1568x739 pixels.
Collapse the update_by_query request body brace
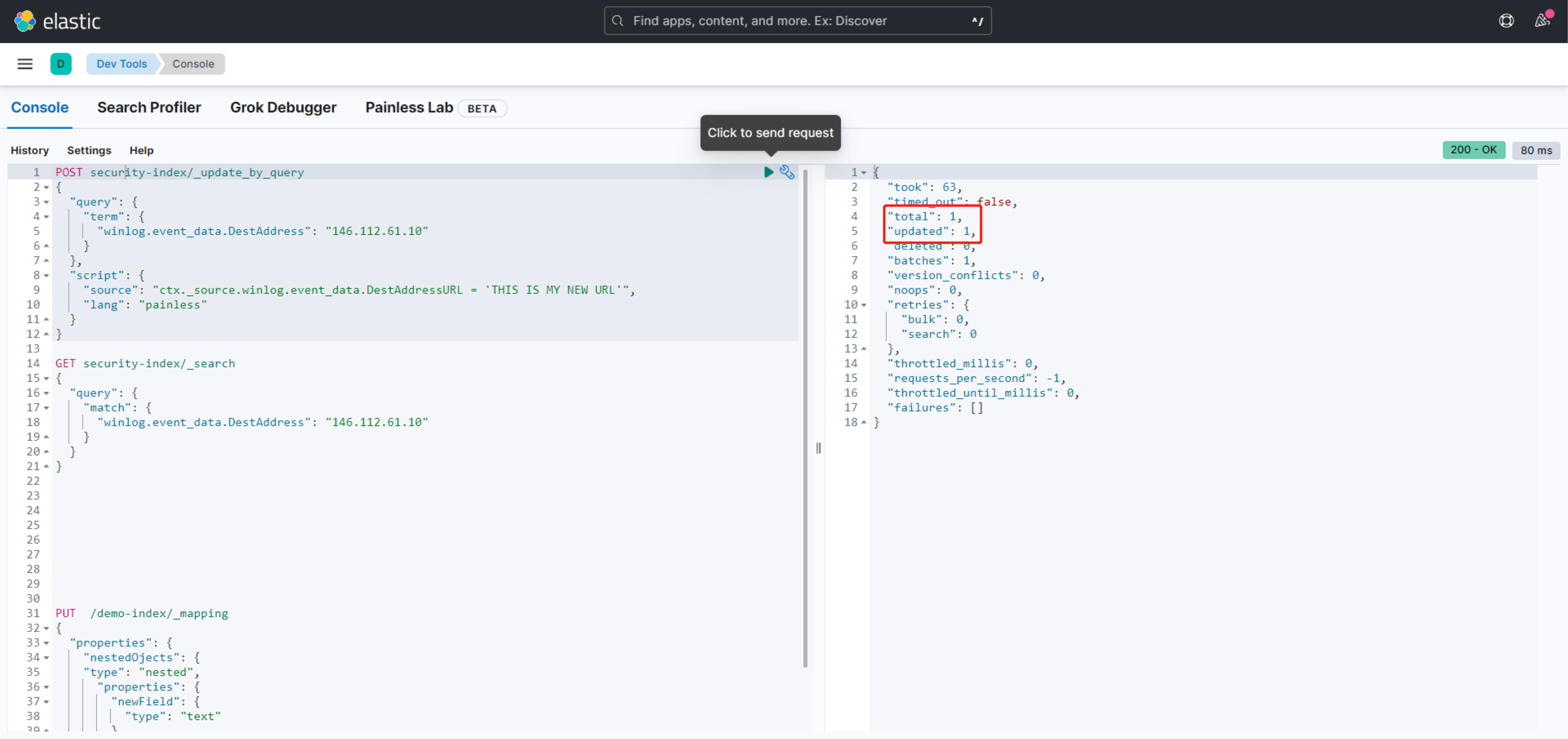47,187
